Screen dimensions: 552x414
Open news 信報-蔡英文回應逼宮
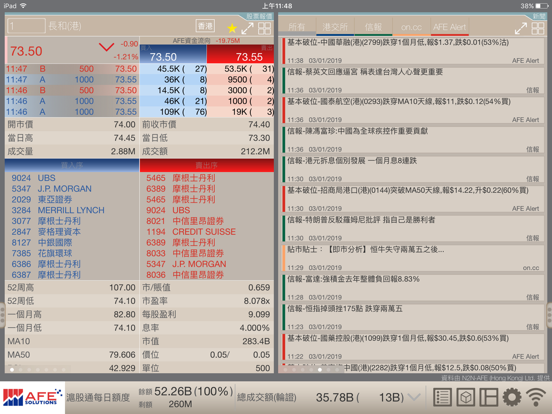413,81
